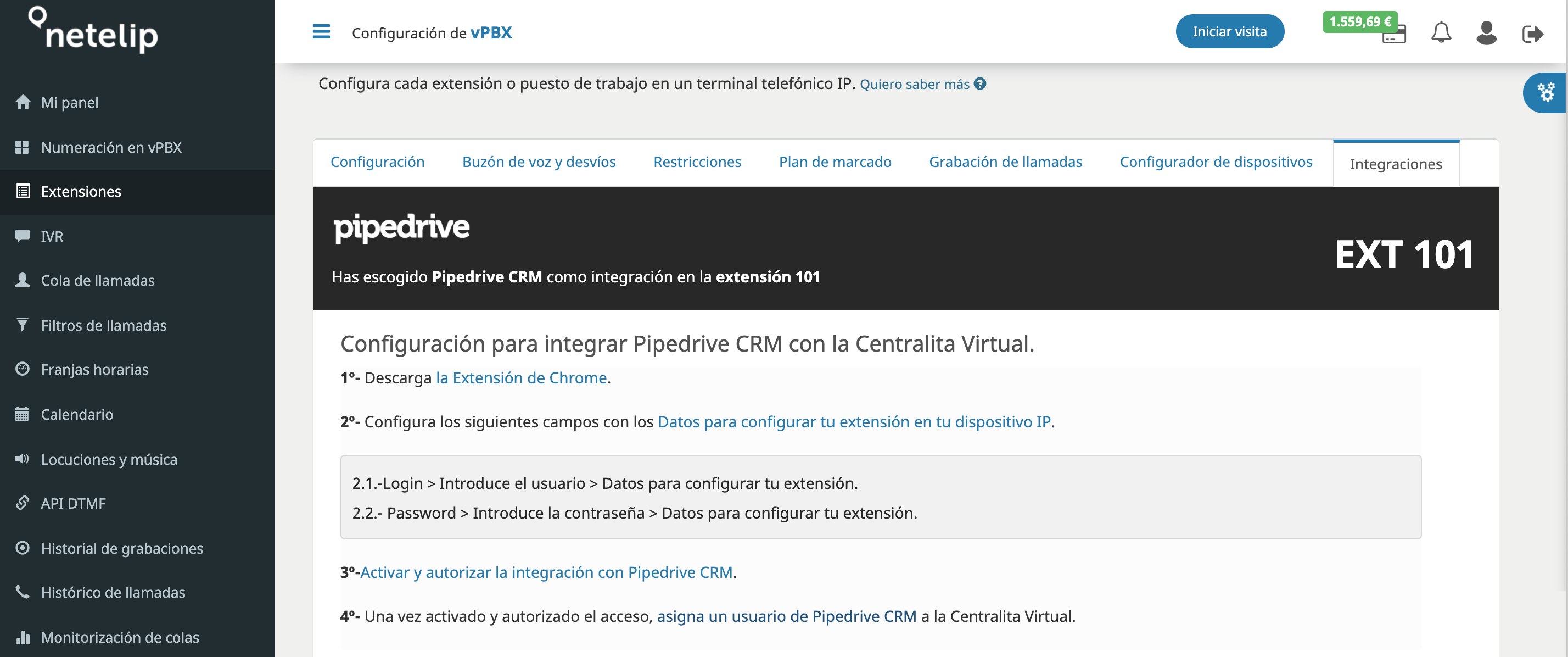Open the balance wallet icon
This screenshot has width=1568, height=657.
point(1394,36)
